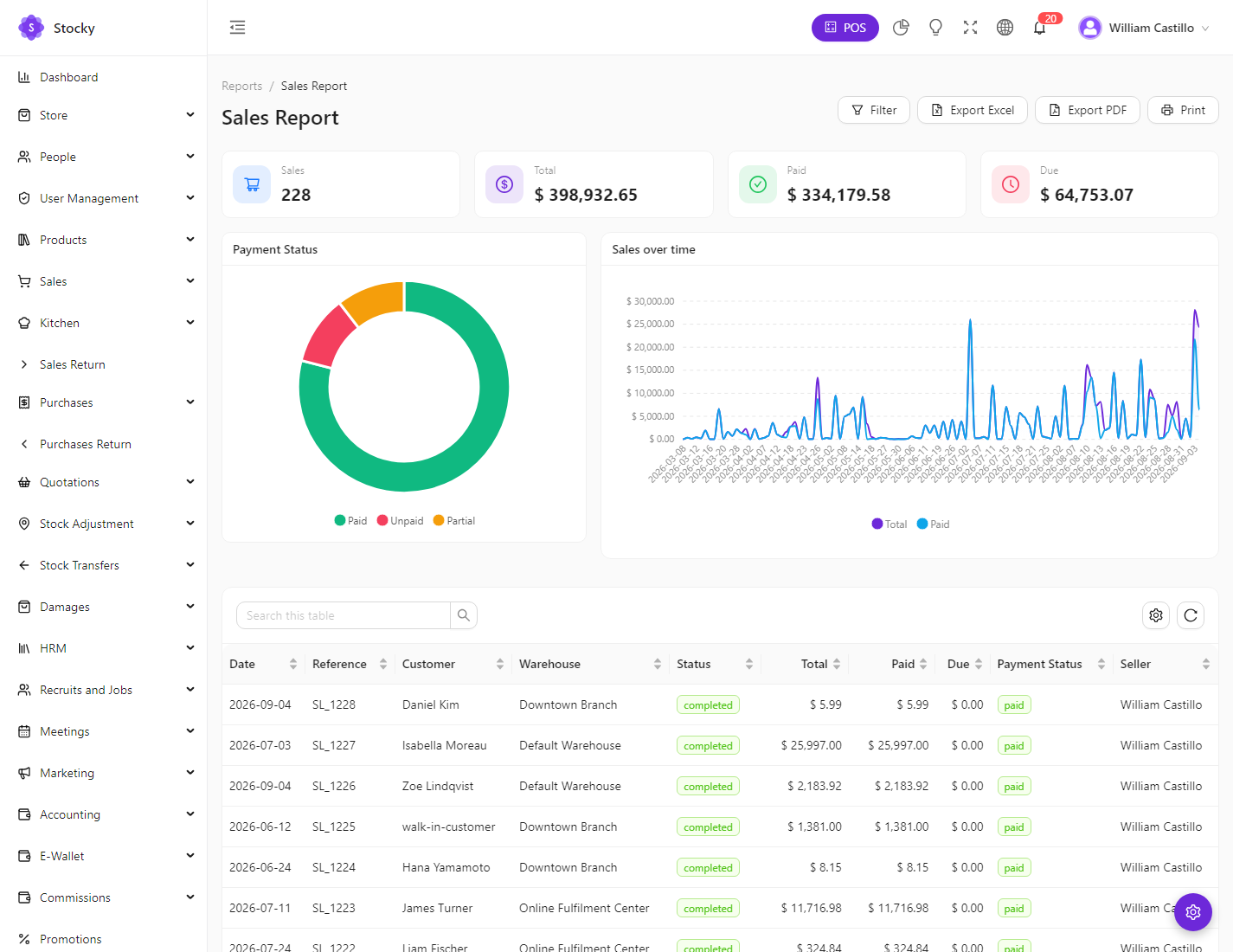The image size is (1246, 952).
Task: Click the Print button
Action: (x=1183, y=110)
